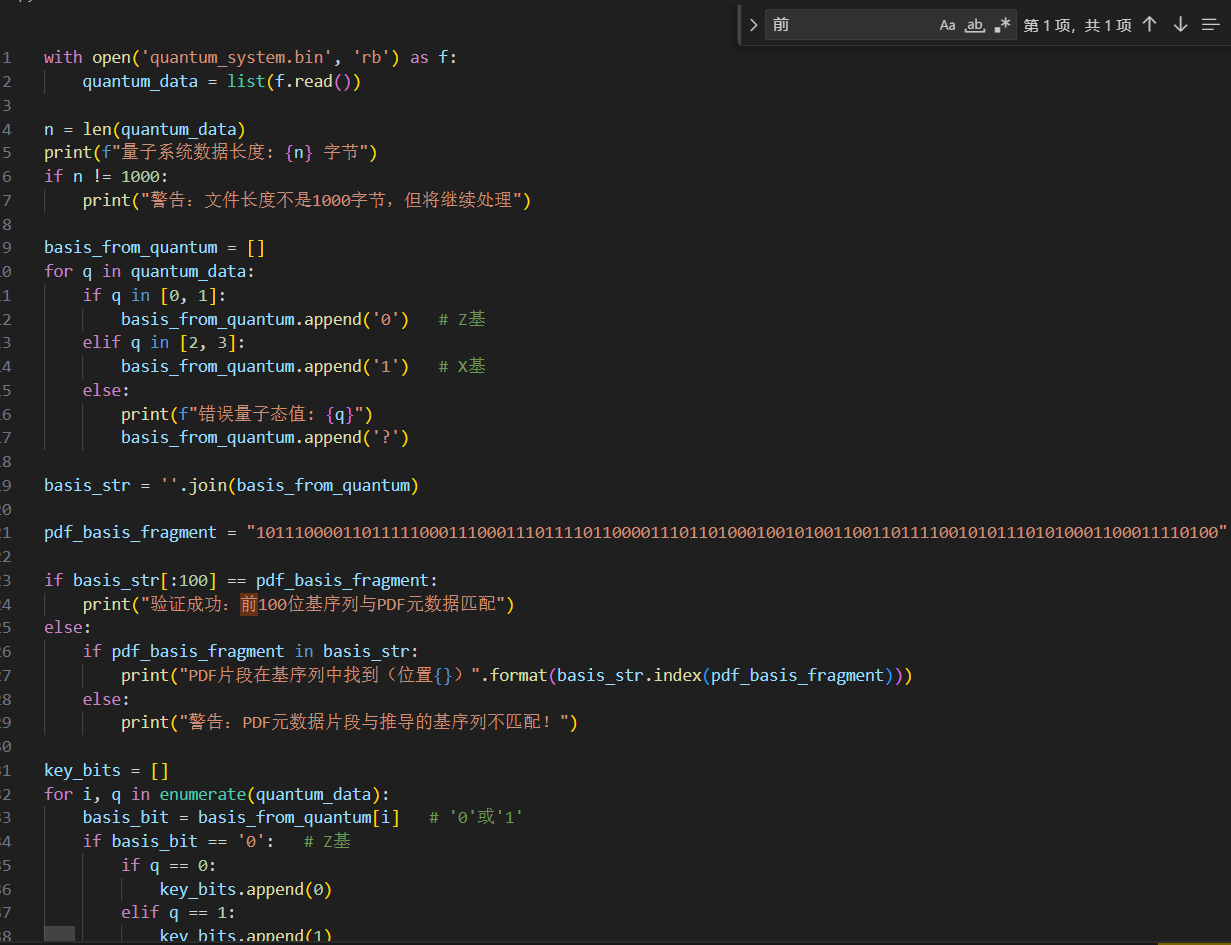
Task: Click the find search input field
Action: coord(850,25)
